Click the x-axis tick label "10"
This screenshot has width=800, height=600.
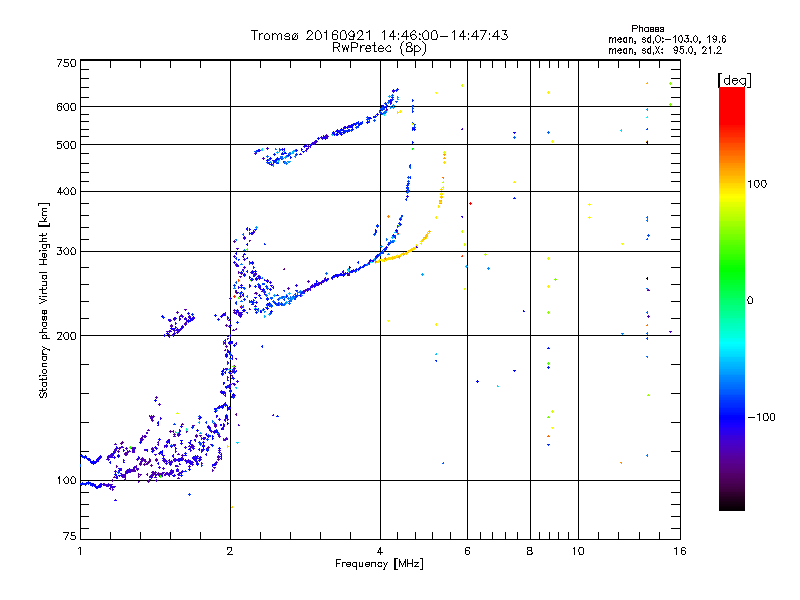pyautogui.click(x=578, y=551)
